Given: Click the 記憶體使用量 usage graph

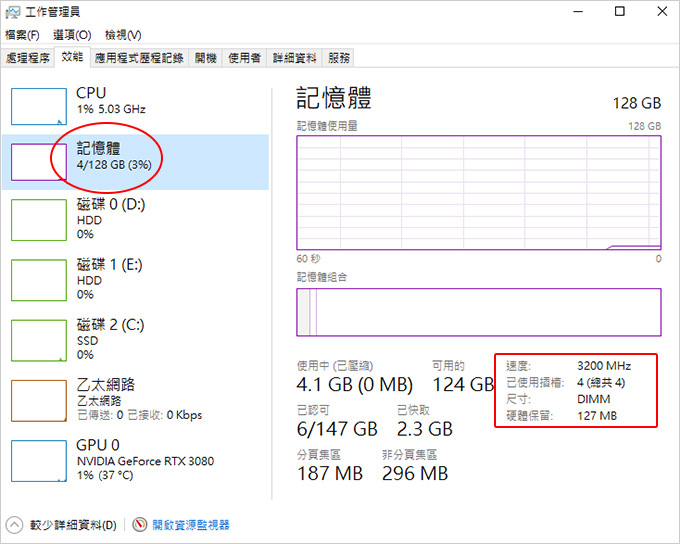Looking at the screenshot, I should tap(479, 193).
